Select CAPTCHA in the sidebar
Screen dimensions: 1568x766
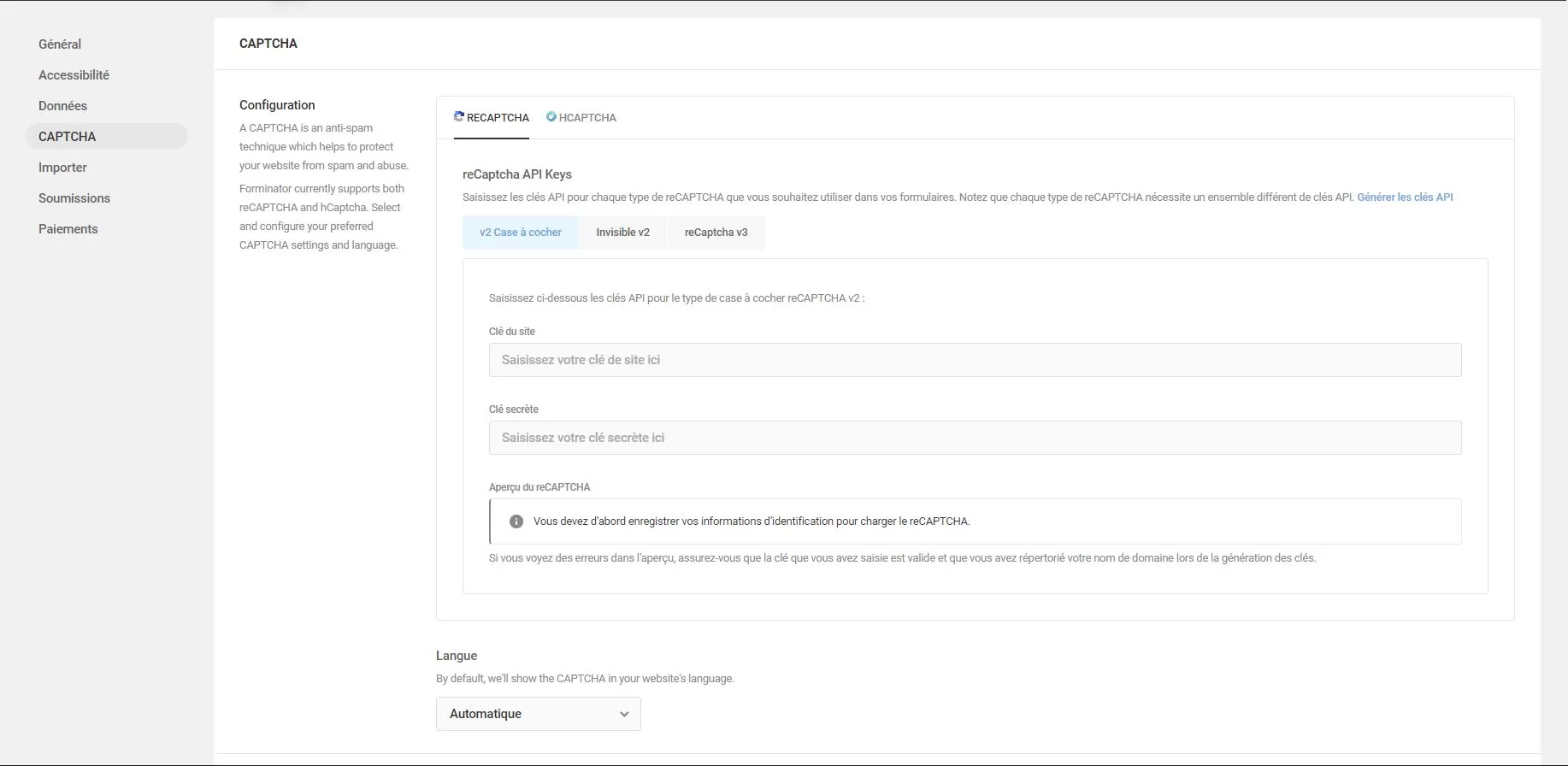(107, 137)
